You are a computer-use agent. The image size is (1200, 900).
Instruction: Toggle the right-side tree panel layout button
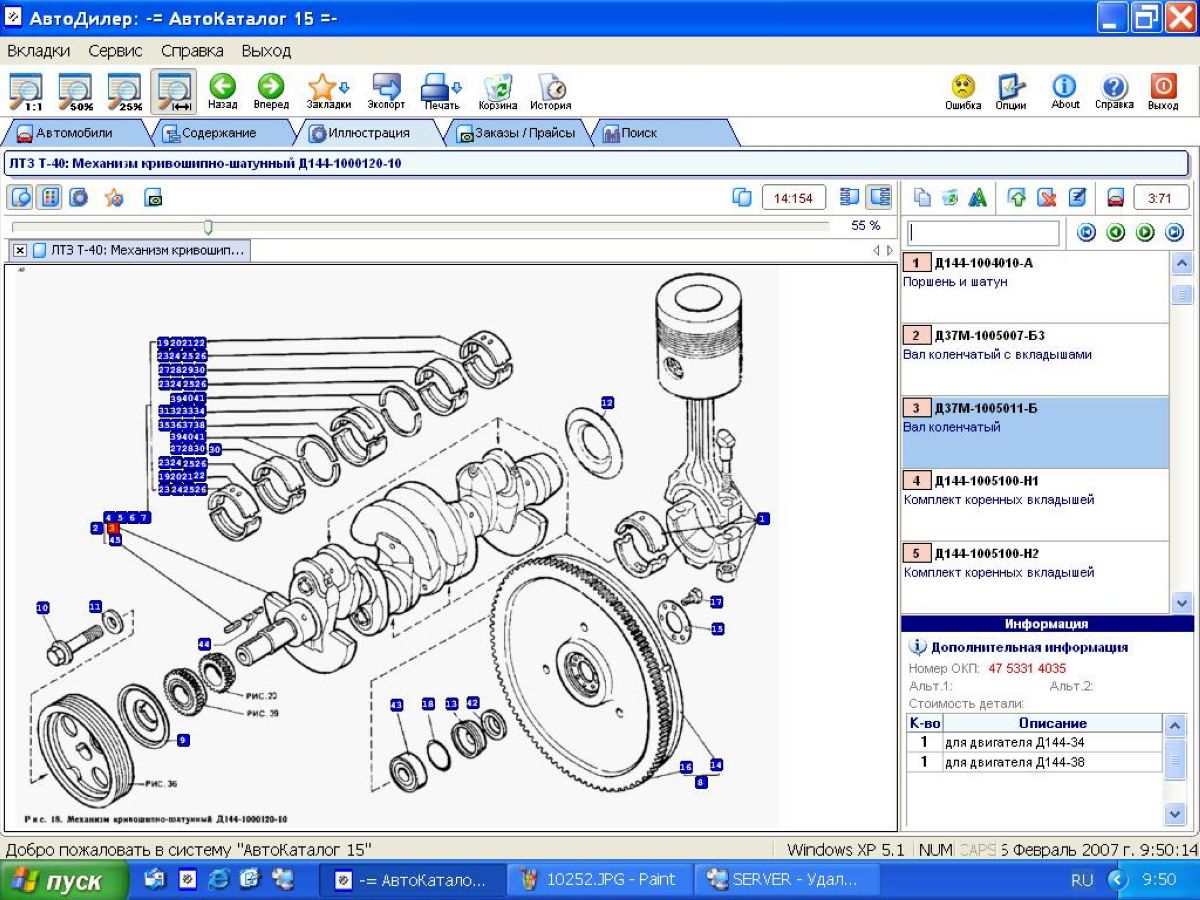(879, 197)
